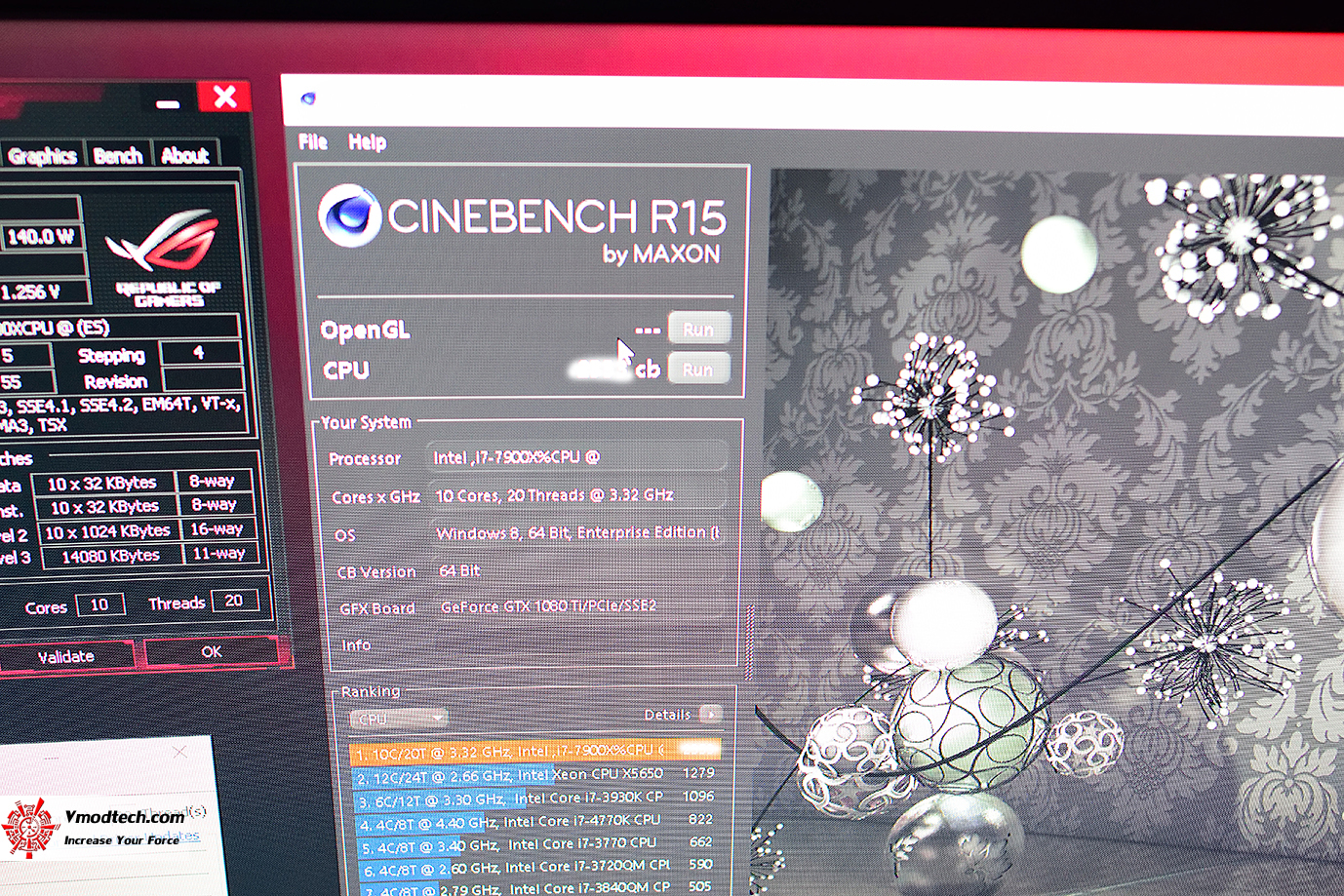
Task: Click the OK button in CPU-Z
Action: [x=212, y=651]
